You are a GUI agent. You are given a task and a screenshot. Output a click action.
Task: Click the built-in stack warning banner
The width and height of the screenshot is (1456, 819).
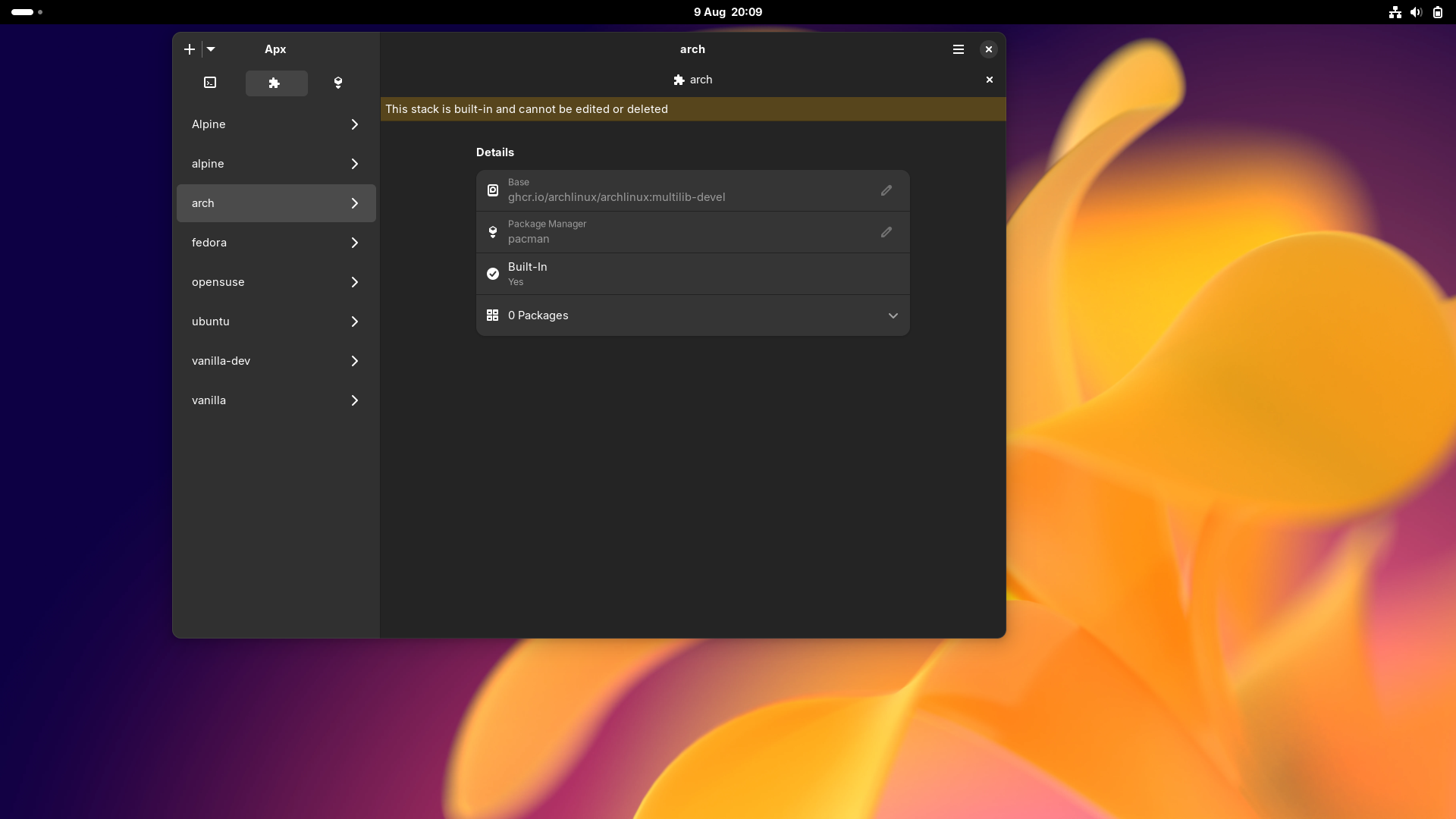693,109
